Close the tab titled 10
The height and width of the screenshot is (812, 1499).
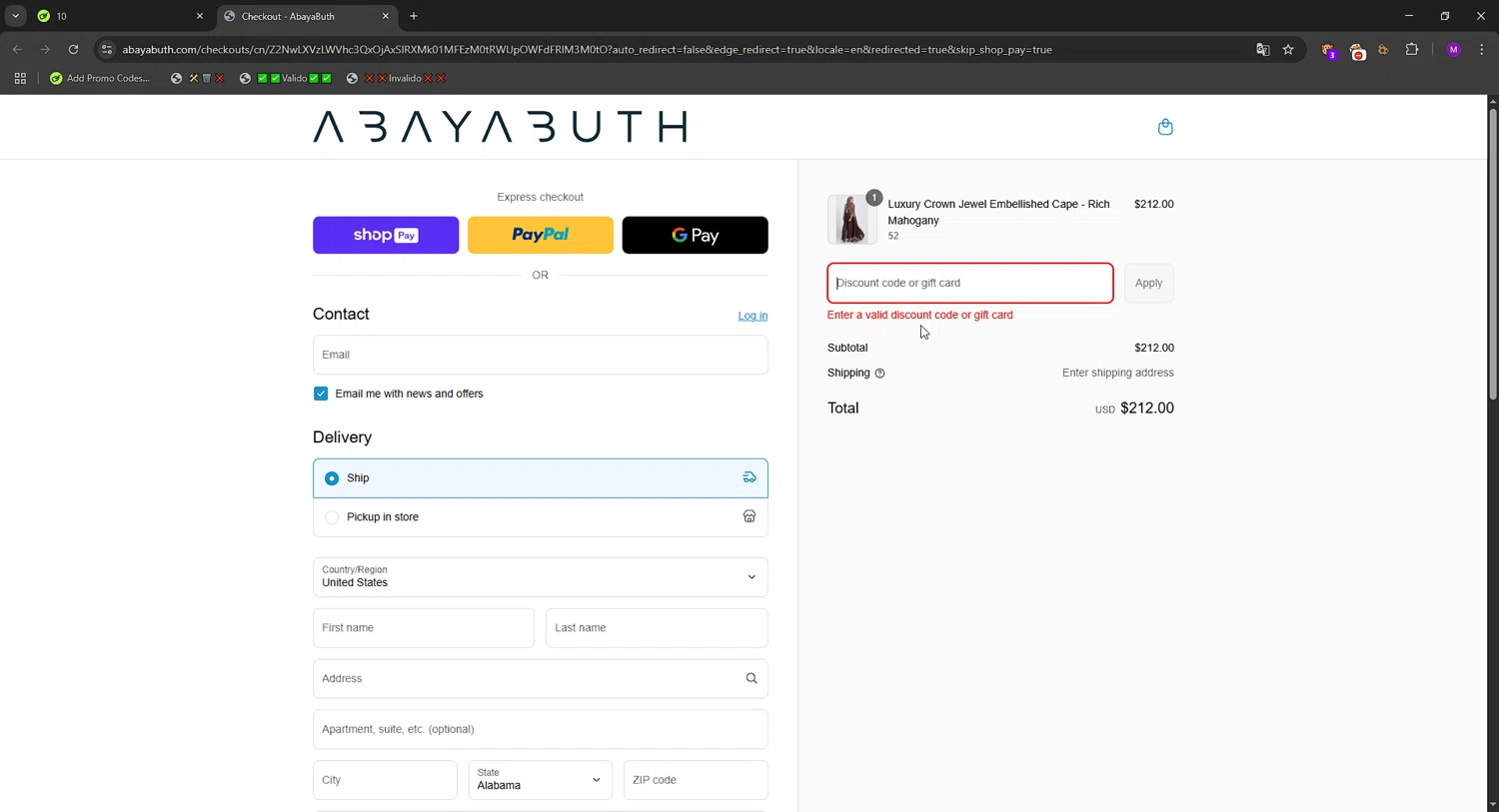pos(199,16)
